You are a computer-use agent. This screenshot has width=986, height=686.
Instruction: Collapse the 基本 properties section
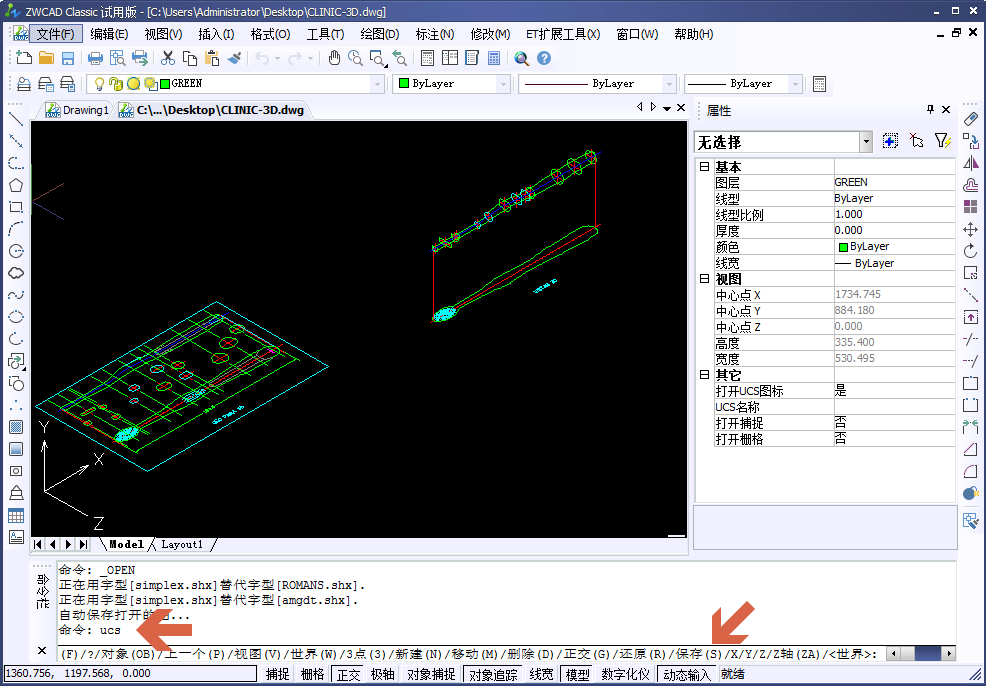[x=704, y=166]
